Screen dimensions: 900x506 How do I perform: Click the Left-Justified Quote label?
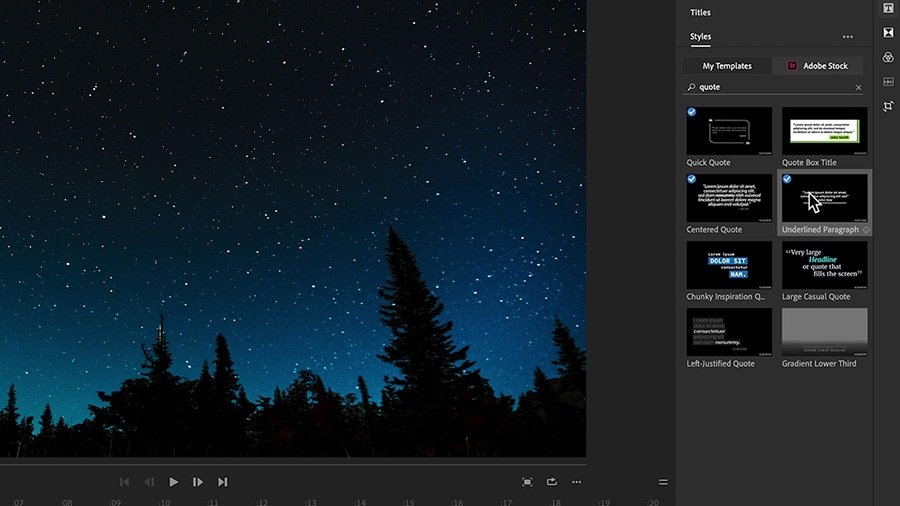click(720, 364)
